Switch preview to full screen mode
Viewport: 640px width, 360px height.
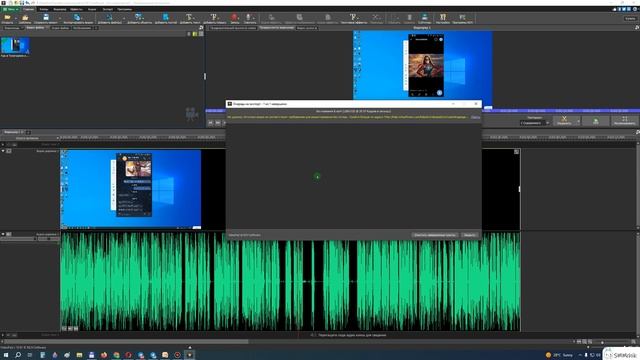point(624,121)
